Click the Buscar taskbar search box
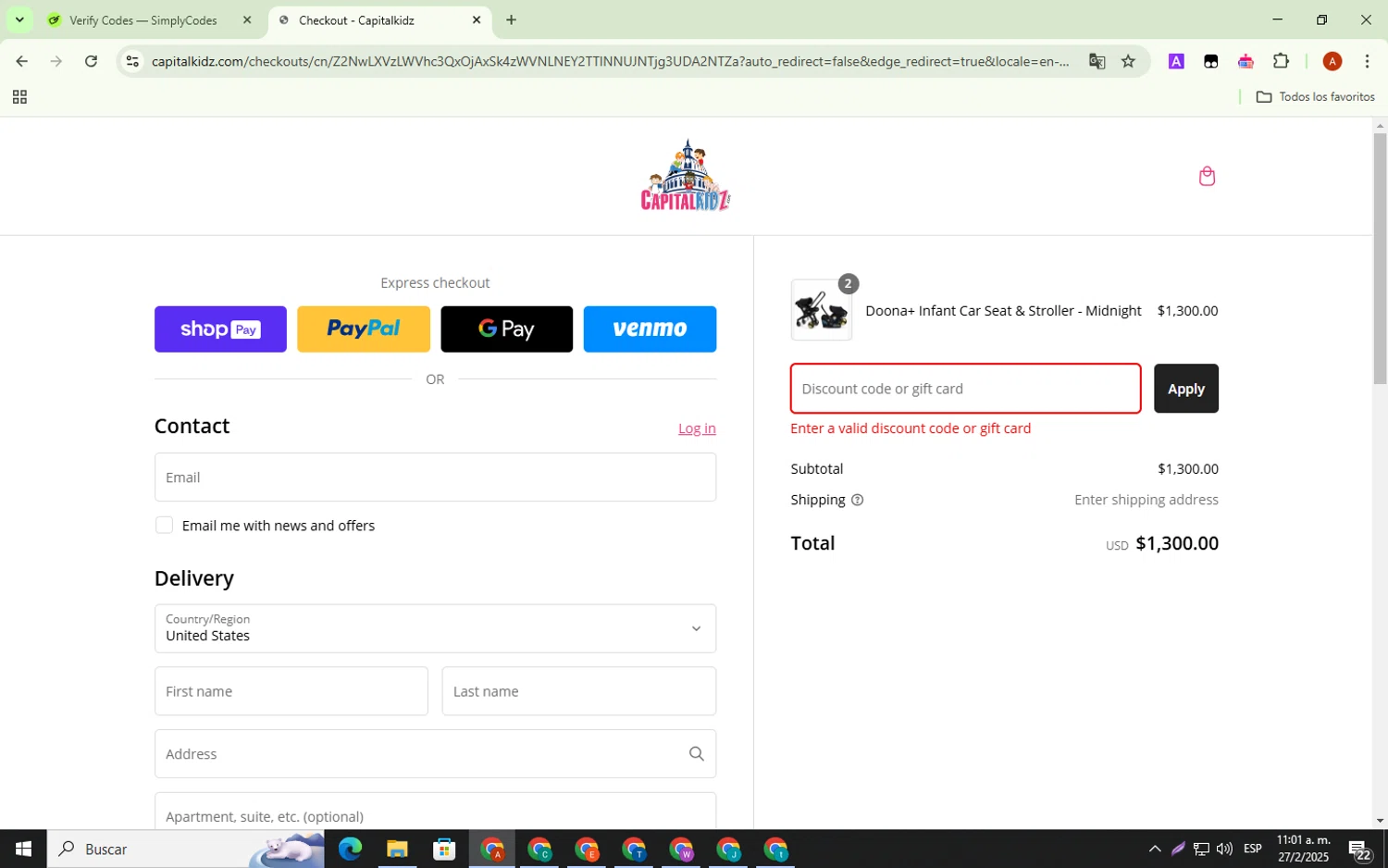Screen dimensions: 1388x868 (186, 849)
